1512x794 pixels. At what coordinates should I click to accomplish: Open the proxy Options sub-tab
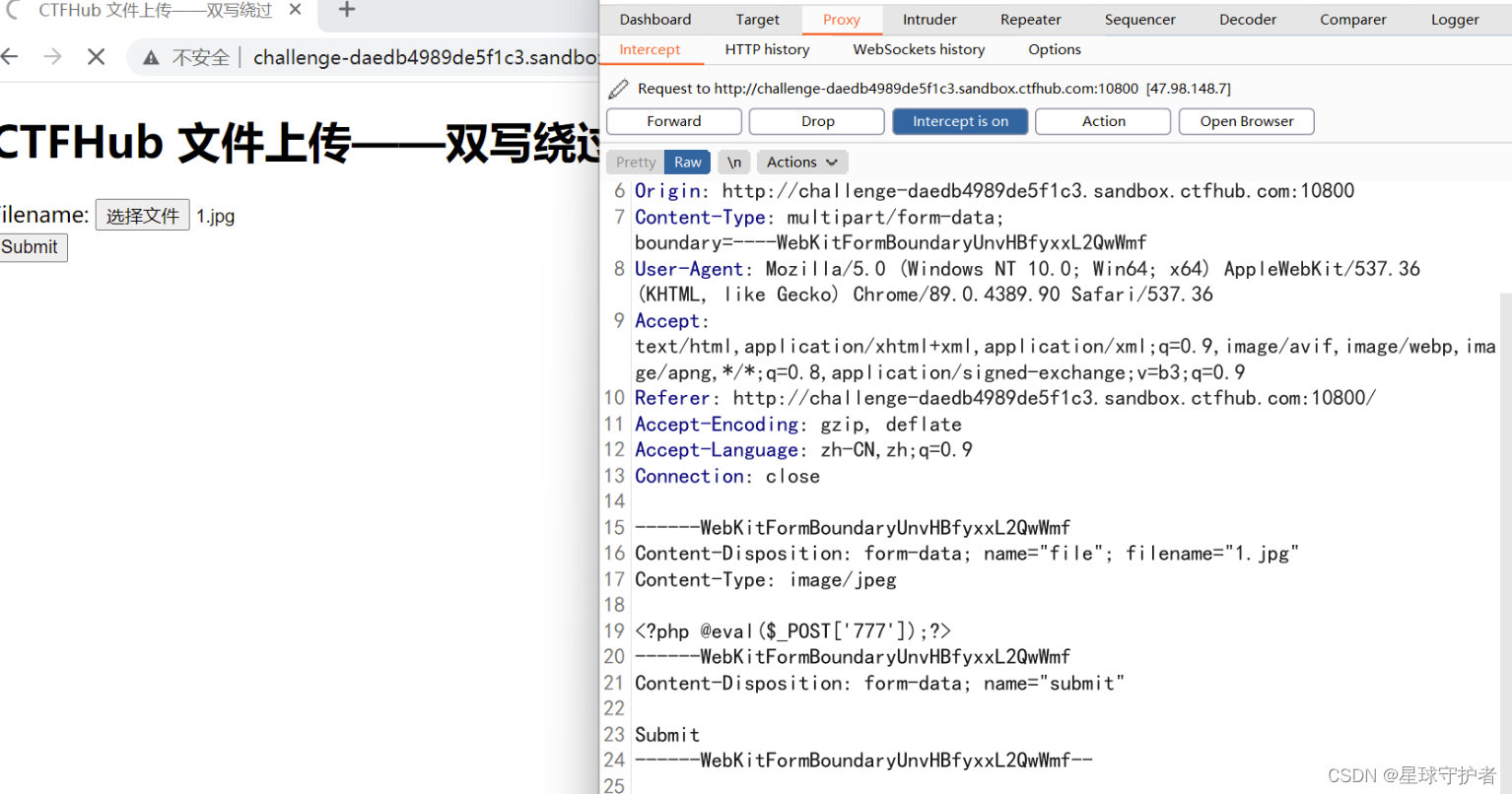pos(1055,49)
